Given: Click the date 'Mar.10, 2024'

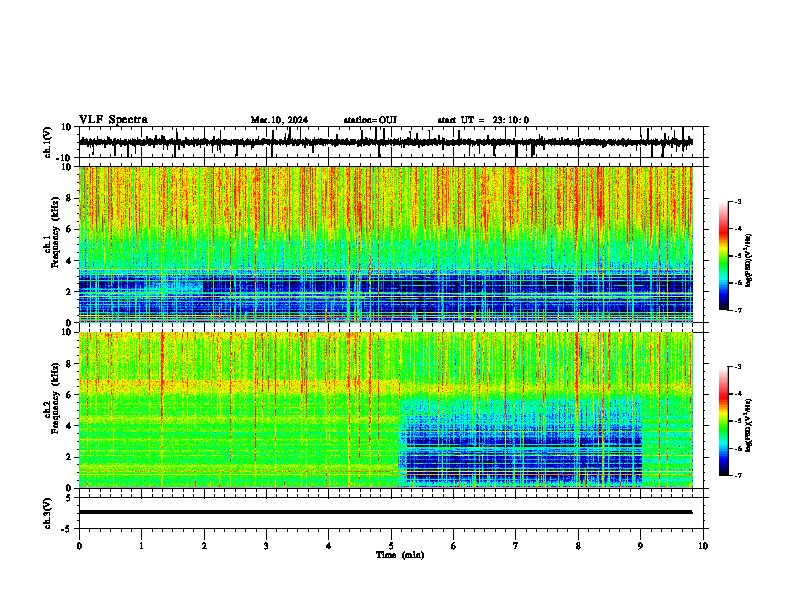Looking at the screenshot, I should (279, 120).
